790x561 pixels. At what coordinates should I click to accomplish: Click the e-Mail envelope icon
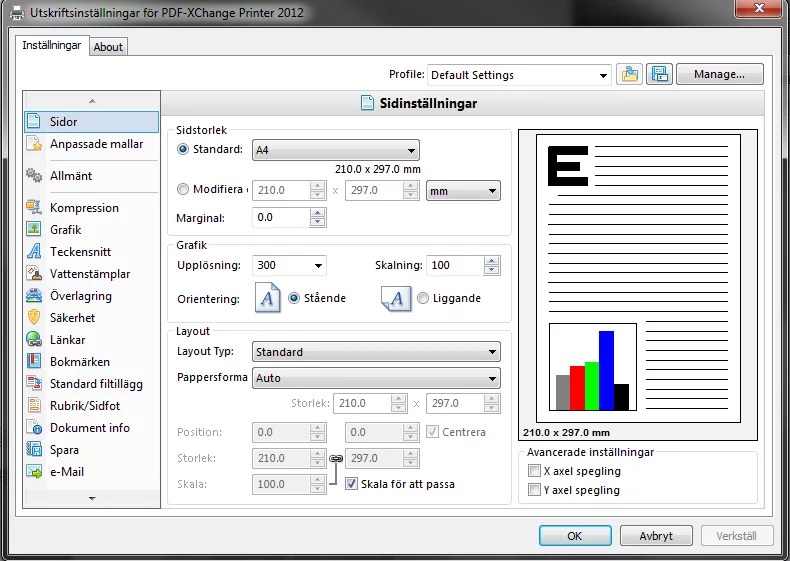[34, 471]
